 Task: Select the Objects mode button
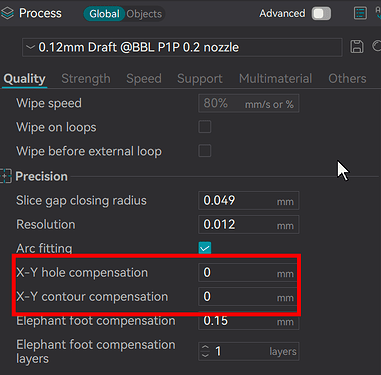pyautogui.click(x=144, y=14)
